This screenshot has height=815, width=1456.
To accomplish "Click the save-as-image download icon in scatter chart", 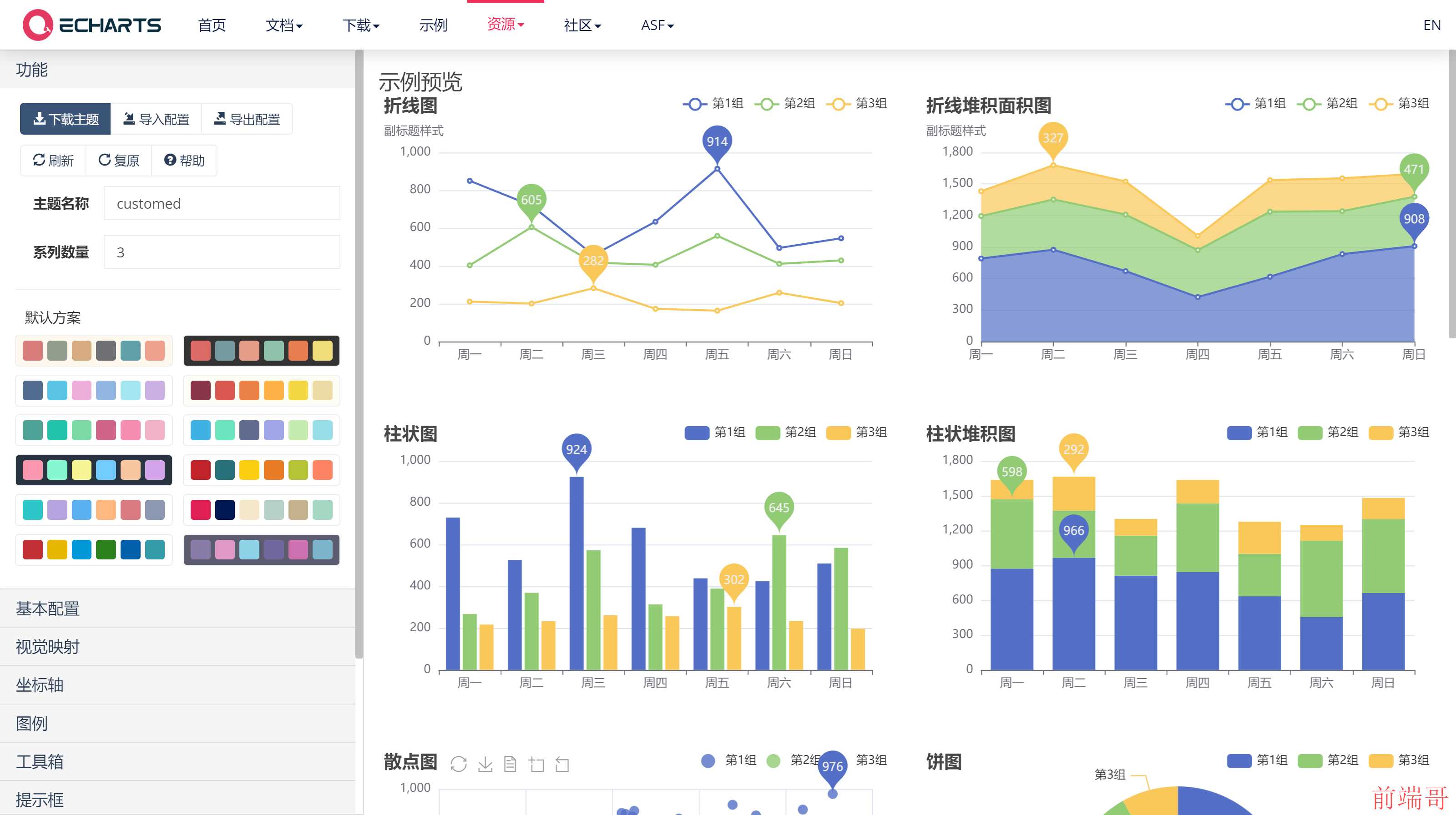I will (485, 764).
